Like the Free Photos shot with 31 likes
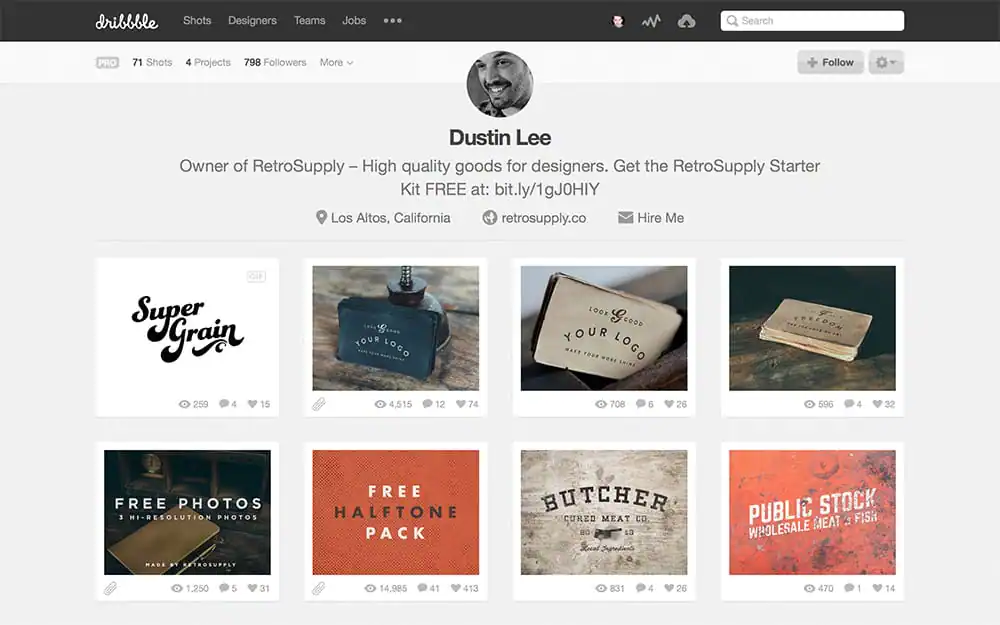The height and width of the screenshot is (625, 1000). tap(253, 588)
